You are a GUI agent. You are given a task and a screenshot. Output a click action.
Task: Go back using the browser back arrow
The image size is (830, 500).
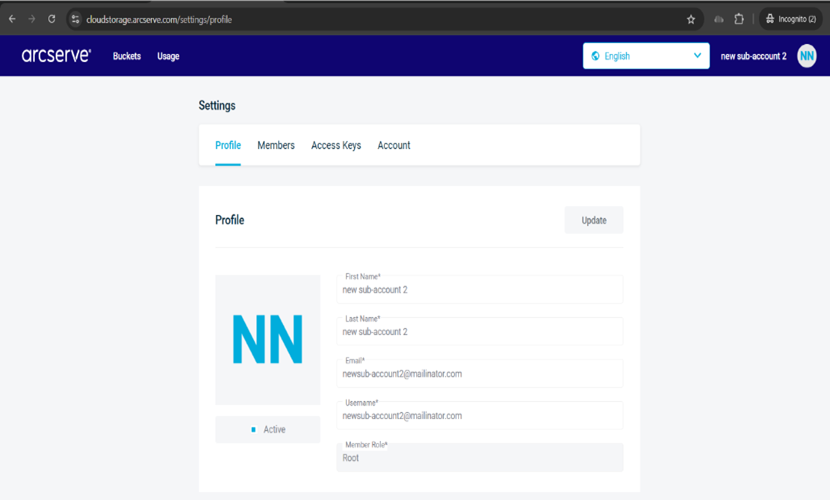click(12, 19)
